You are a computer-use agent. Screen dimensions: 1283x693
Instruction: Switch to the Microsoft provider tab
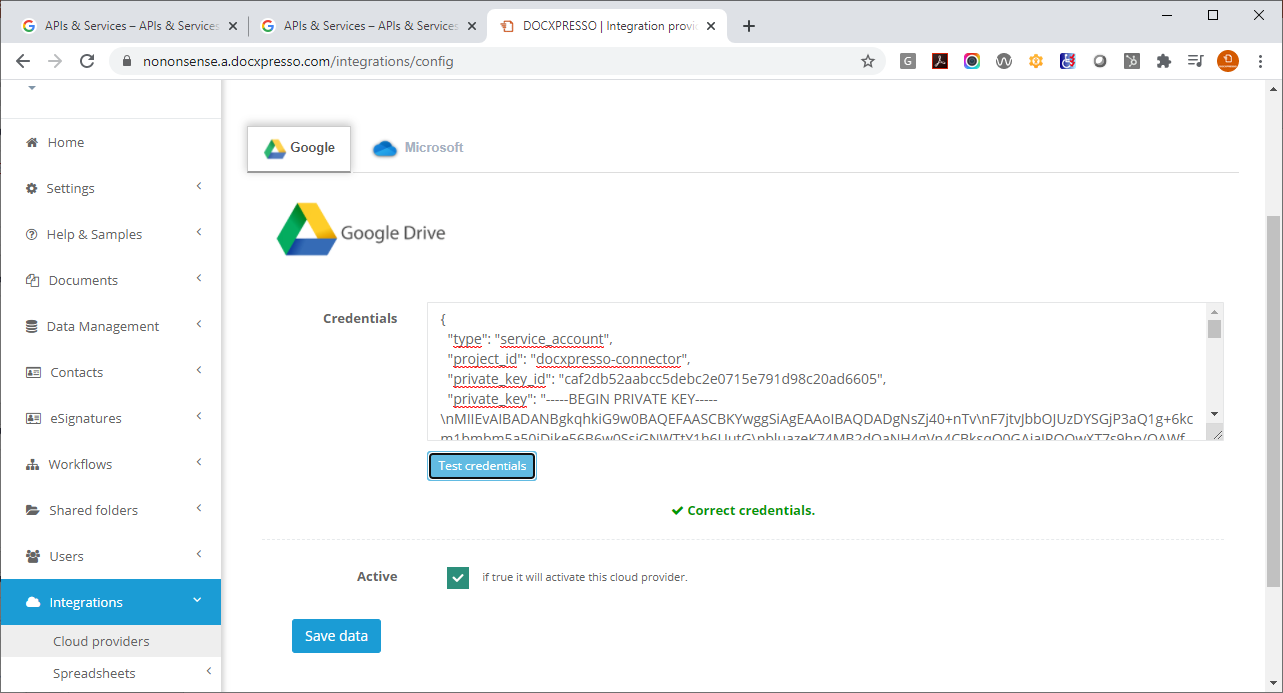tap(418, 148)
